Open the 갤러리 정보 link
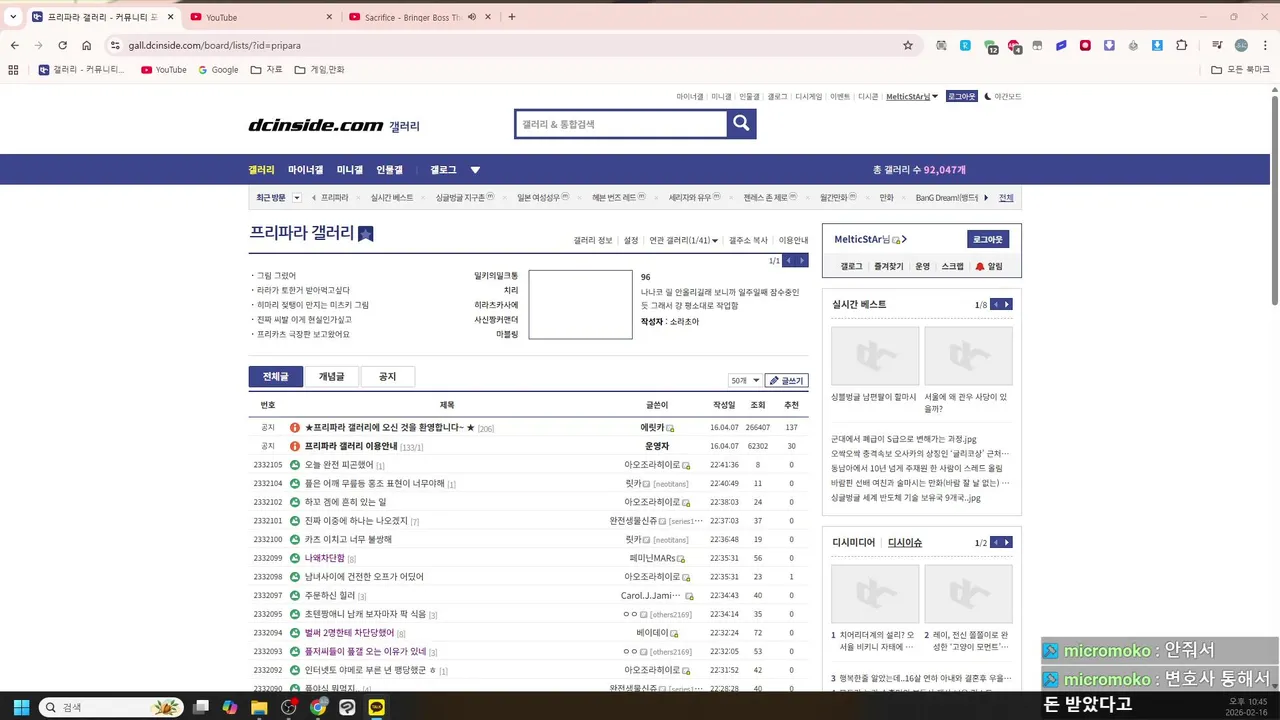The width and height of the screenshot is (1280, 720). pyautogui.click(x=593, y=240)
